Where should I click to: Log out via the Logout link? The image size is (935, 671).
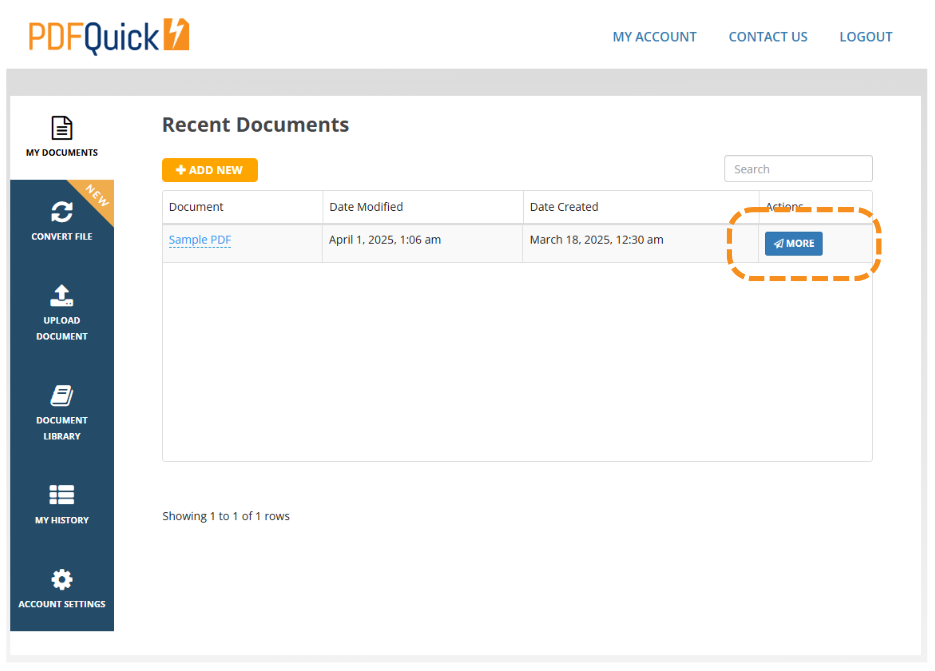coord(866,37)
